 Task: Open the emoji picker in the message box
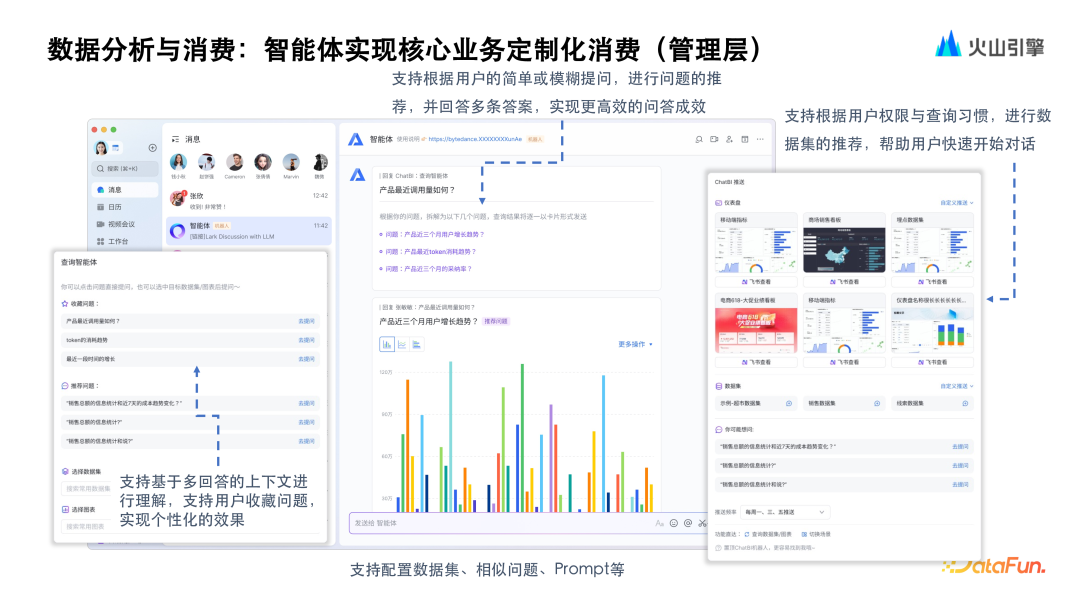pos(674,523)
